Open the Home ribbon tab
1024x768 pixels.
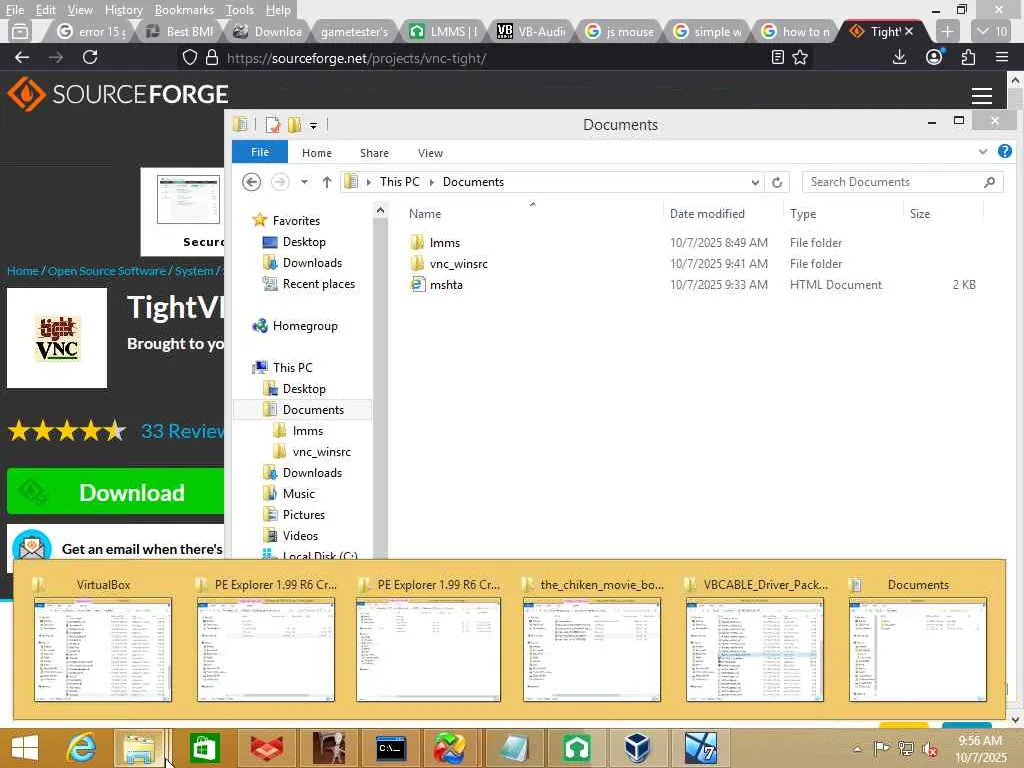[317, 153]
